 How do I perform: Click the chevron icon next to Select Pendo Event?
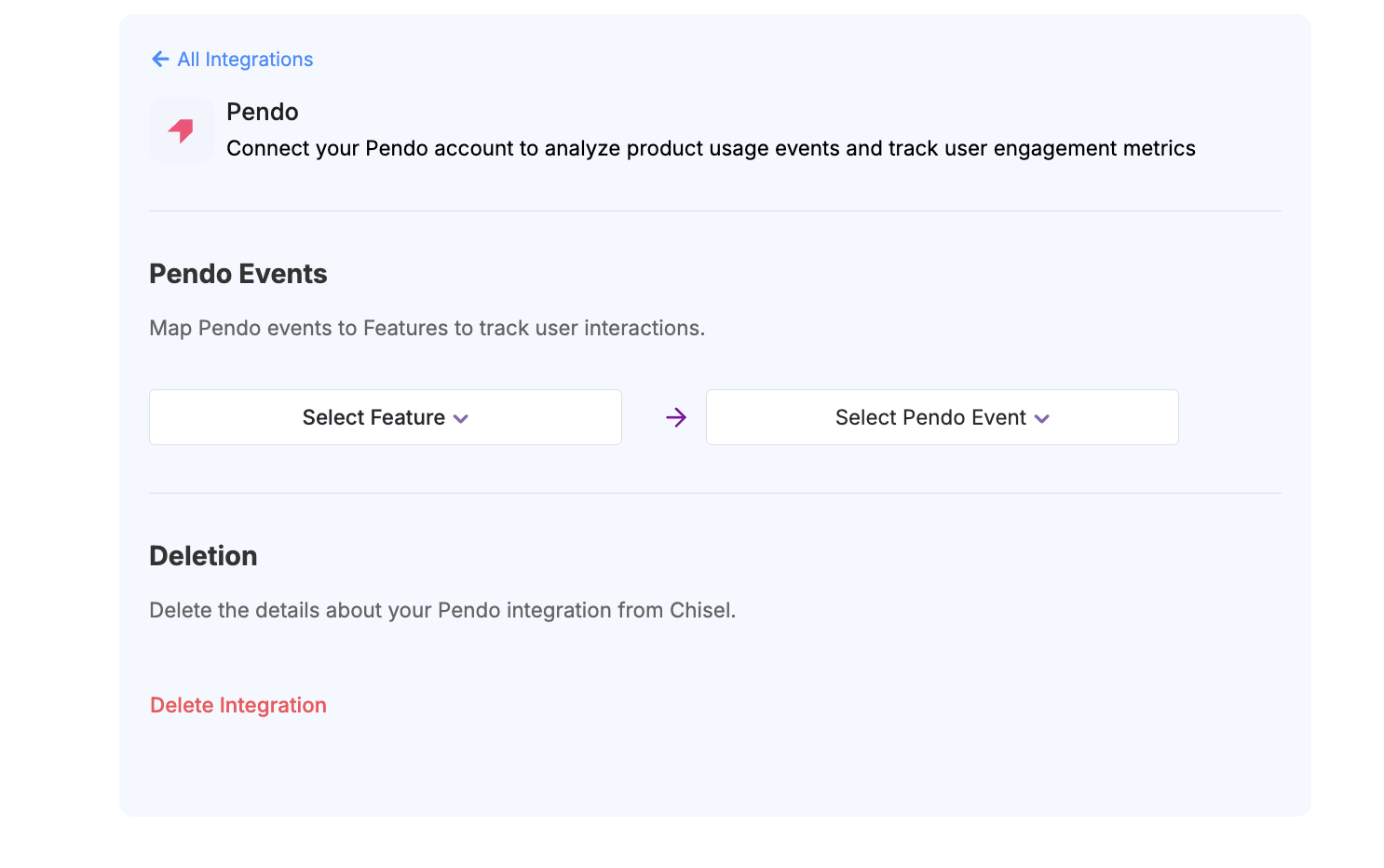(1042, 419)
